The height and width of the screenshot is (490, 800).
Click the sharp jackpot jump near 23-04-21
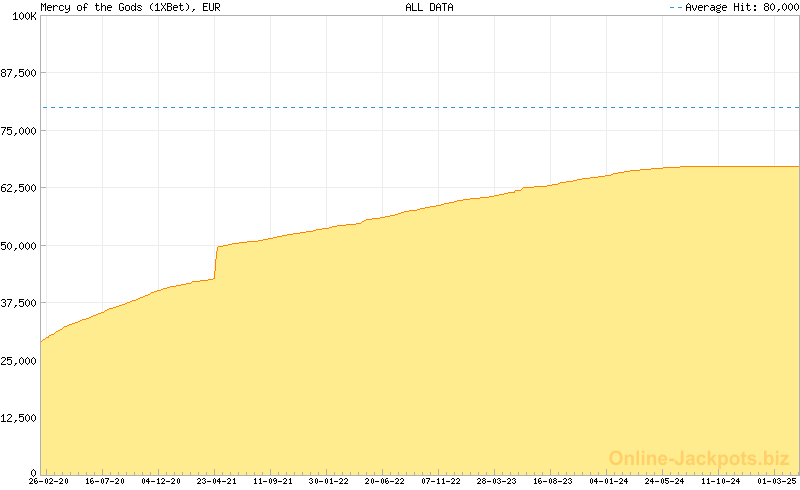[x=216, y=262]
